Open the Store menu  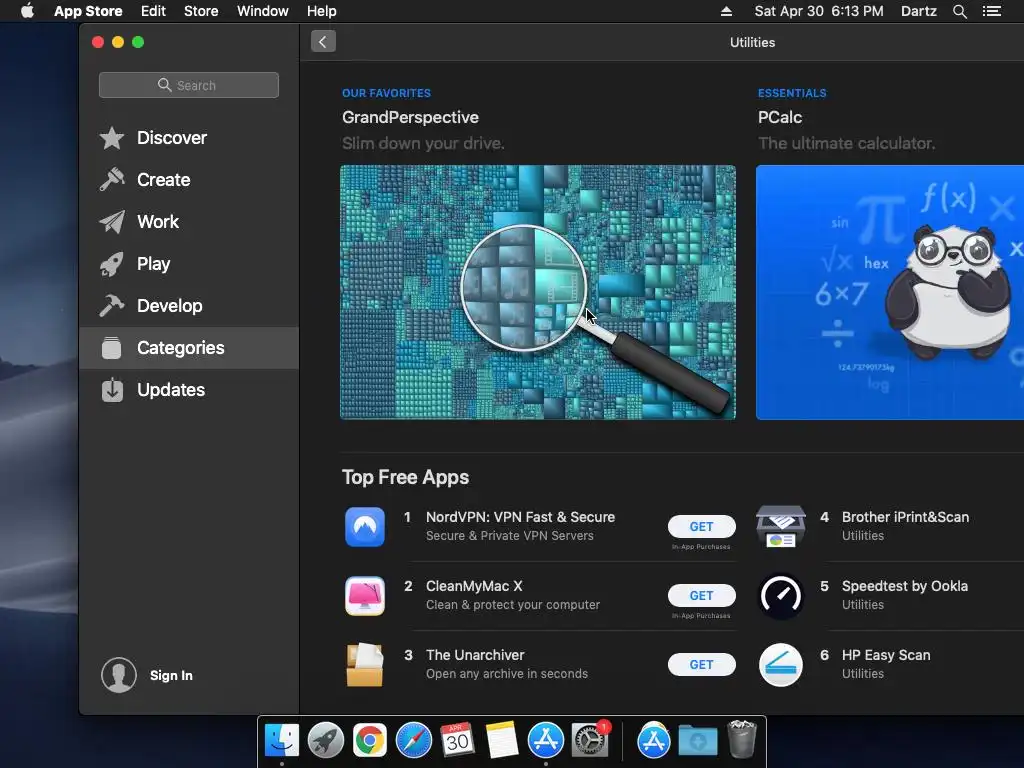coord(201,11)
